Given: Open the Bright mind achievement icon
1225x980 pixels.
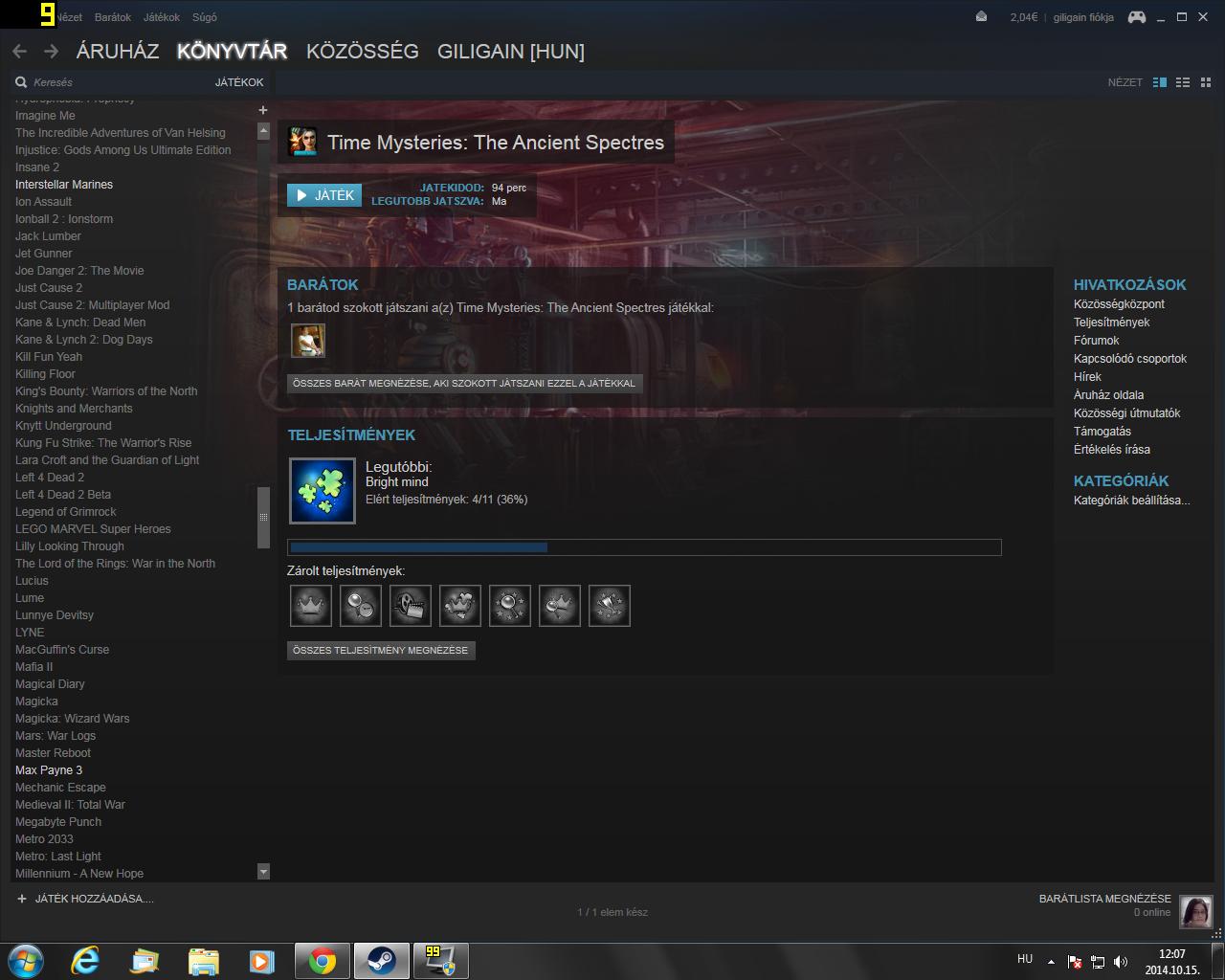Looking at the screenshot, I should (x=323, y=491).
